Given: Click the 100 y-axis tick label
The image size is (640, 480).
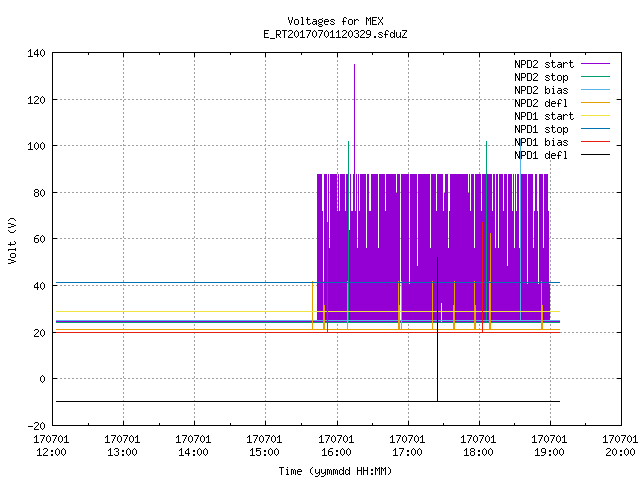Looking at the screenshot, I should (x=36, y=146).
